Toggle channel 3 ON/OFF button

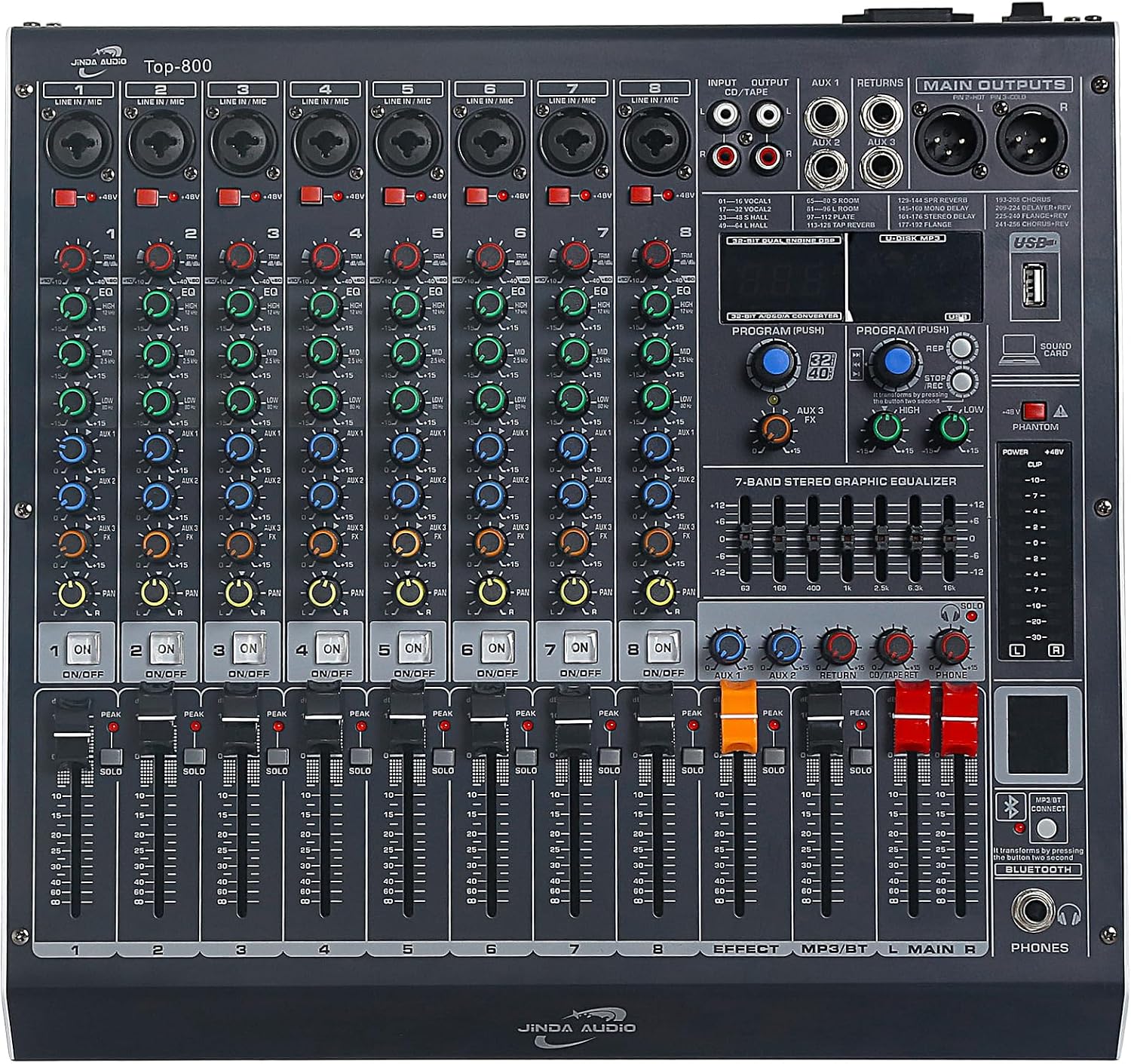point(248,649)
